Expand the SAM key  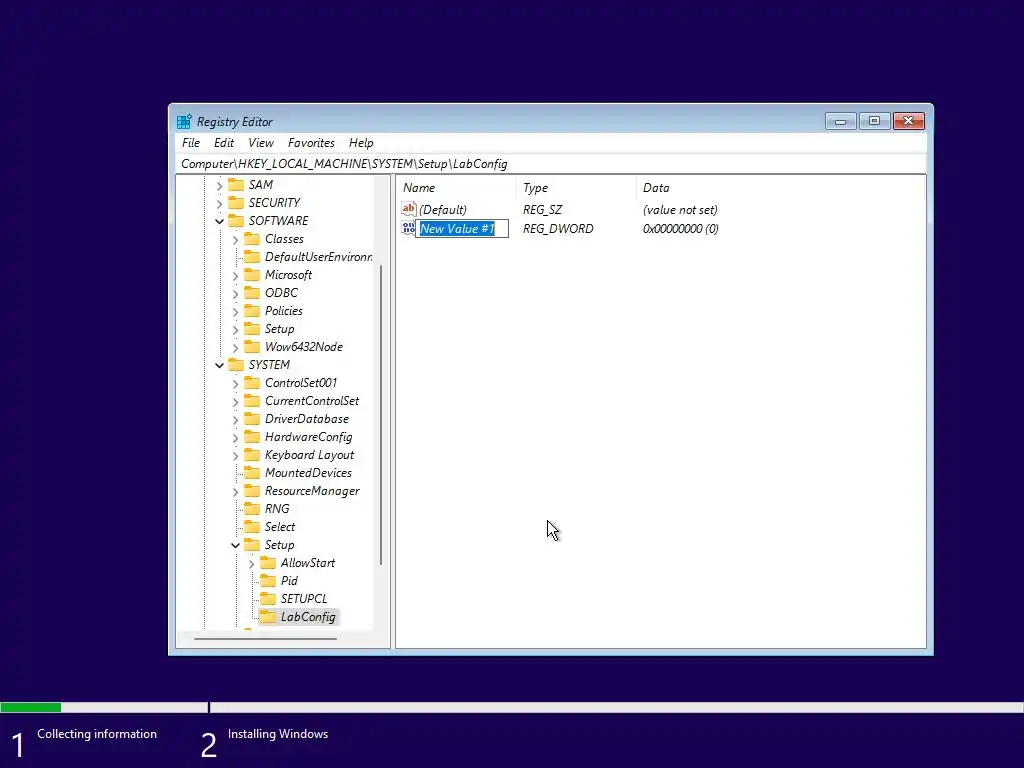tap(219, 185)
